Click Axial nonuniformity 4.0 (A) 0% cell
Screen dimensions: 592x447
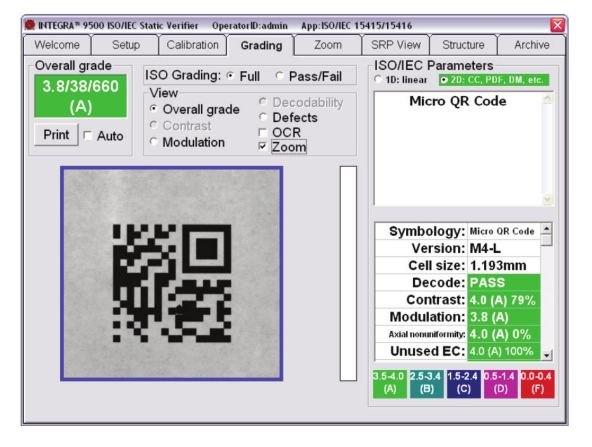tap(504, 334)
